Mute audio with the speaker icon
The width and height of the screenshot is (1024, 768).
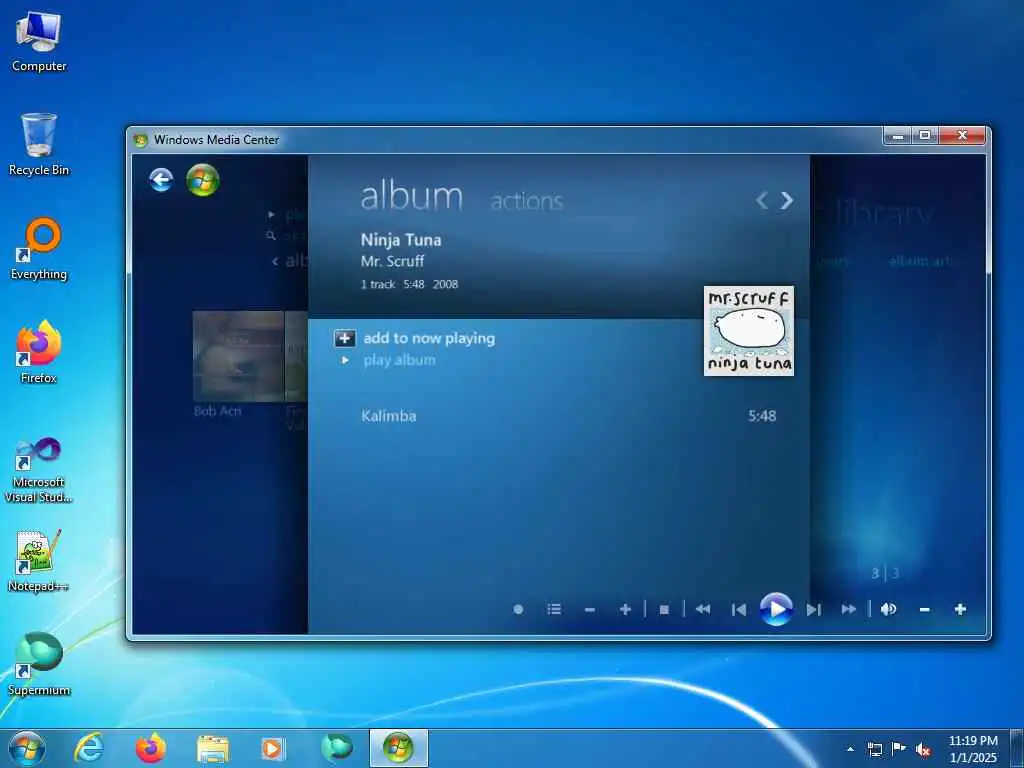888,609
